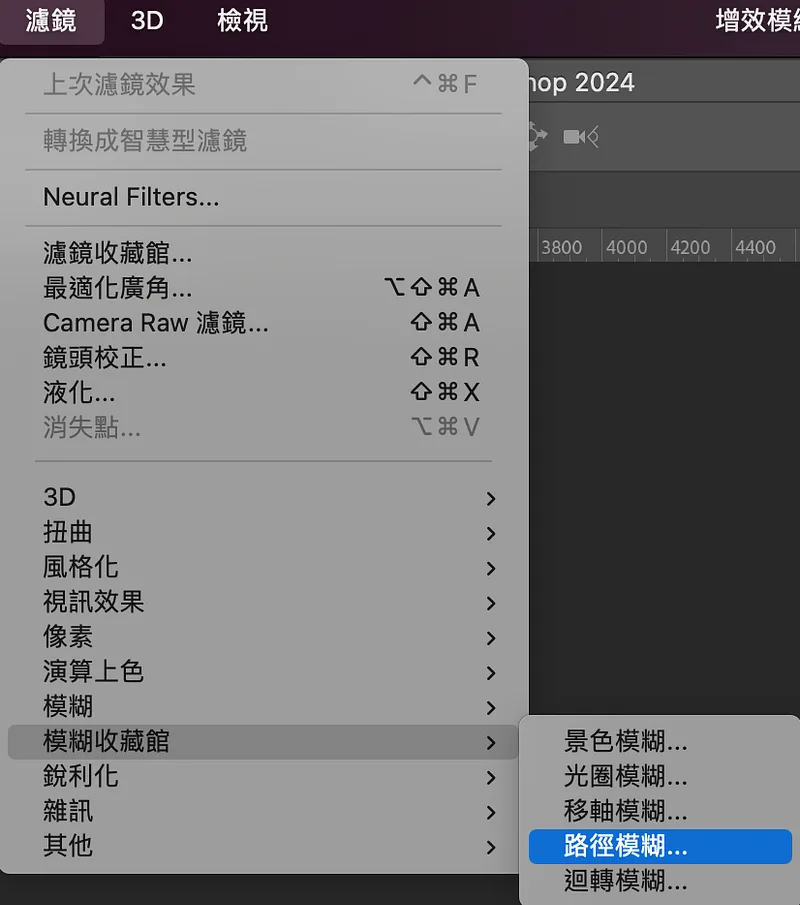Open the 濾鏡 menu in menu bar
This screenshot has height=905, width=800.
click(51, 21)
